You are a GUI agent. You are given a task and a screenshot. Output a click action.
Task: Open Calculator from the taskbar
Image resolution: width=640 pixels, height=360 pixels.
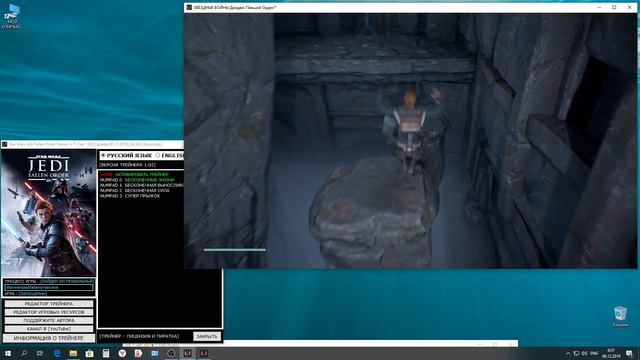pyautogui.click(x=106, y=353)
